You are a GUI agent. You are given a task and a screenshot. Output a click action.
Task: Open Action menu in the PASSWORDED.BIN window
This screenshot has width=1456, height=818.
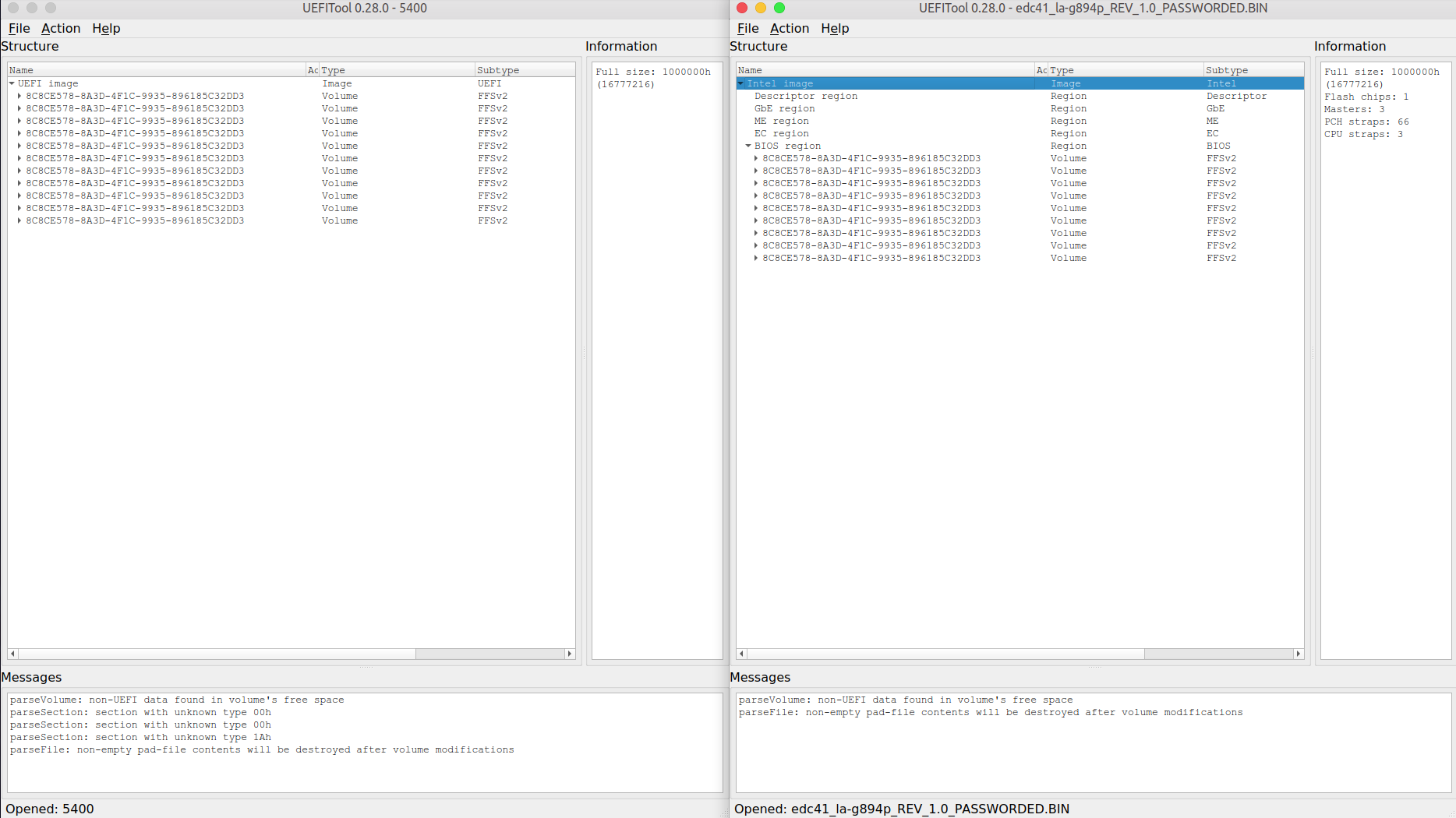pos(790,28)
